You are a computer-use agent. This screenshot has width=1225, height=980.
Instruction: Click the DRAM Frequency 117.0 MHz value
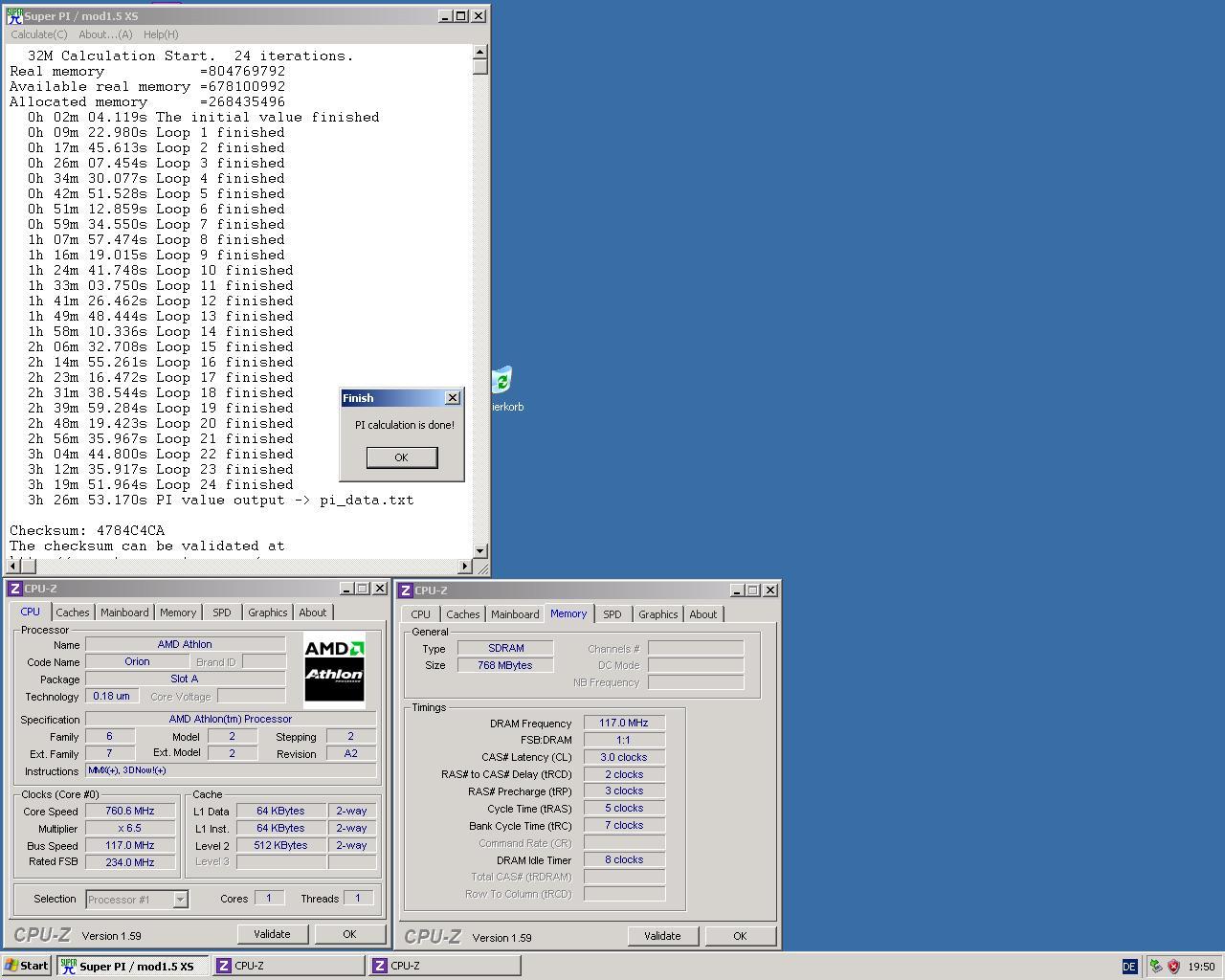point(624,724)
